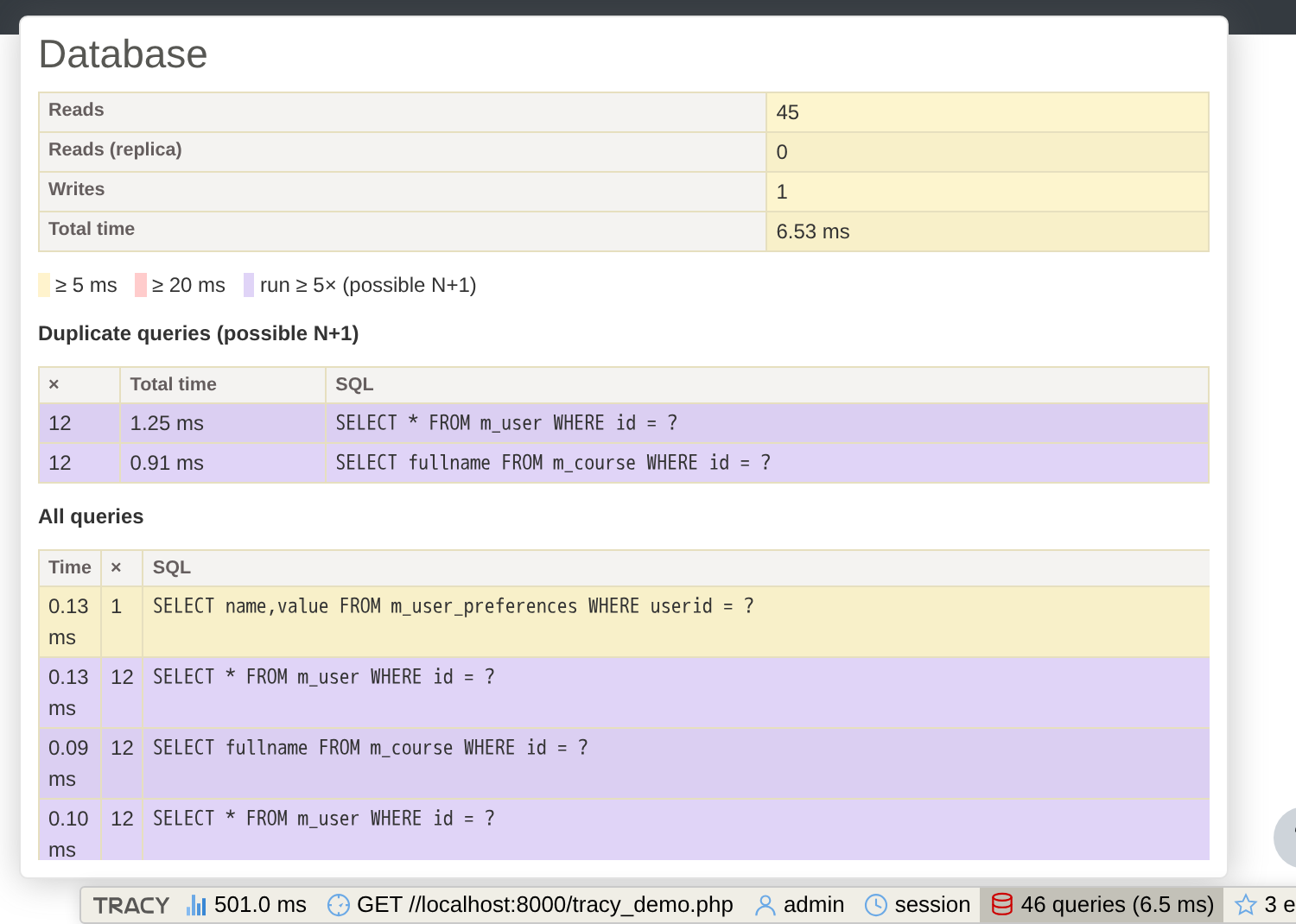Click the clock icon next to session
The image size is (1296, 924).
click(876, 905)
